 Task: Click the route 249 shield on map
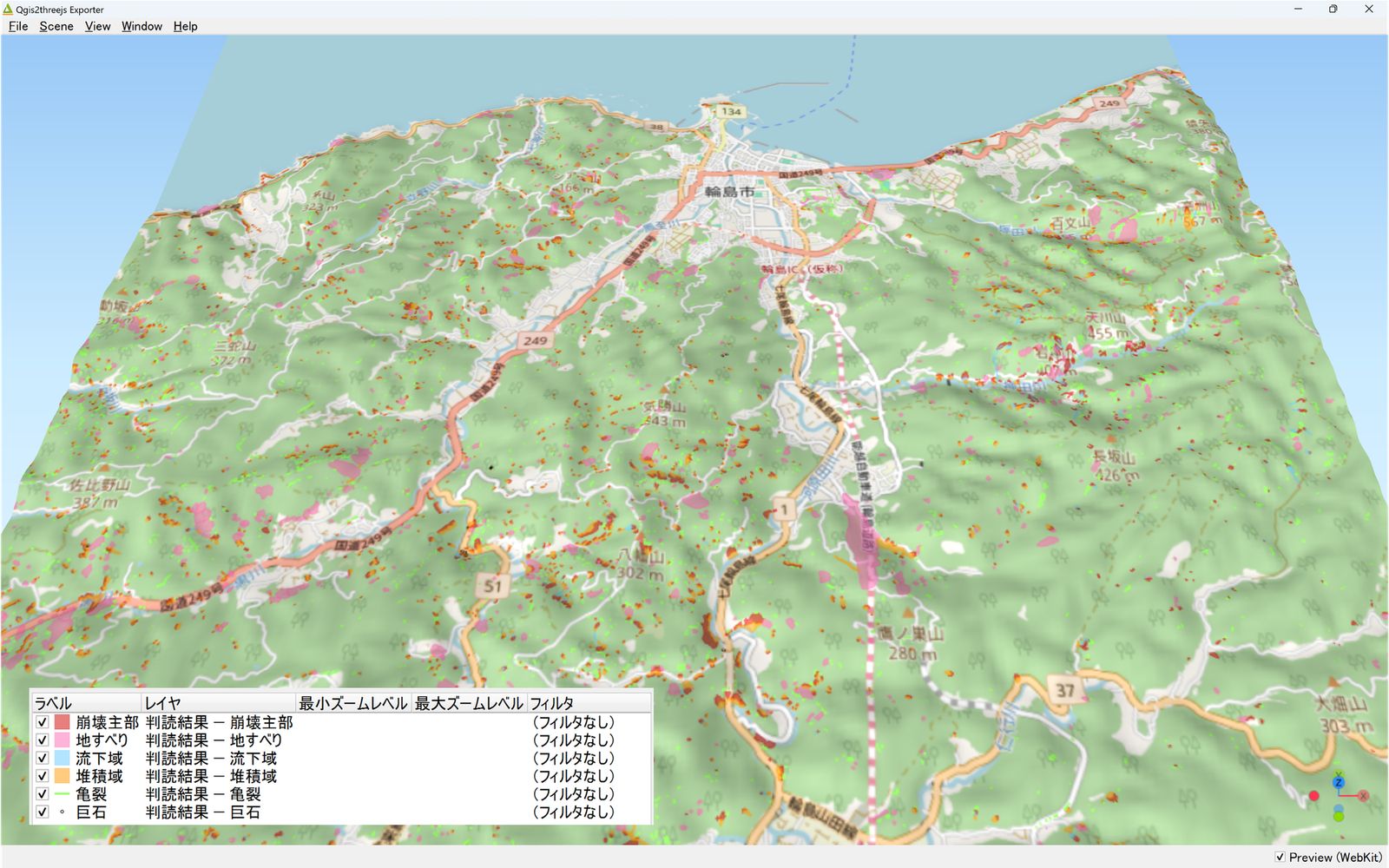pos(535,340)
